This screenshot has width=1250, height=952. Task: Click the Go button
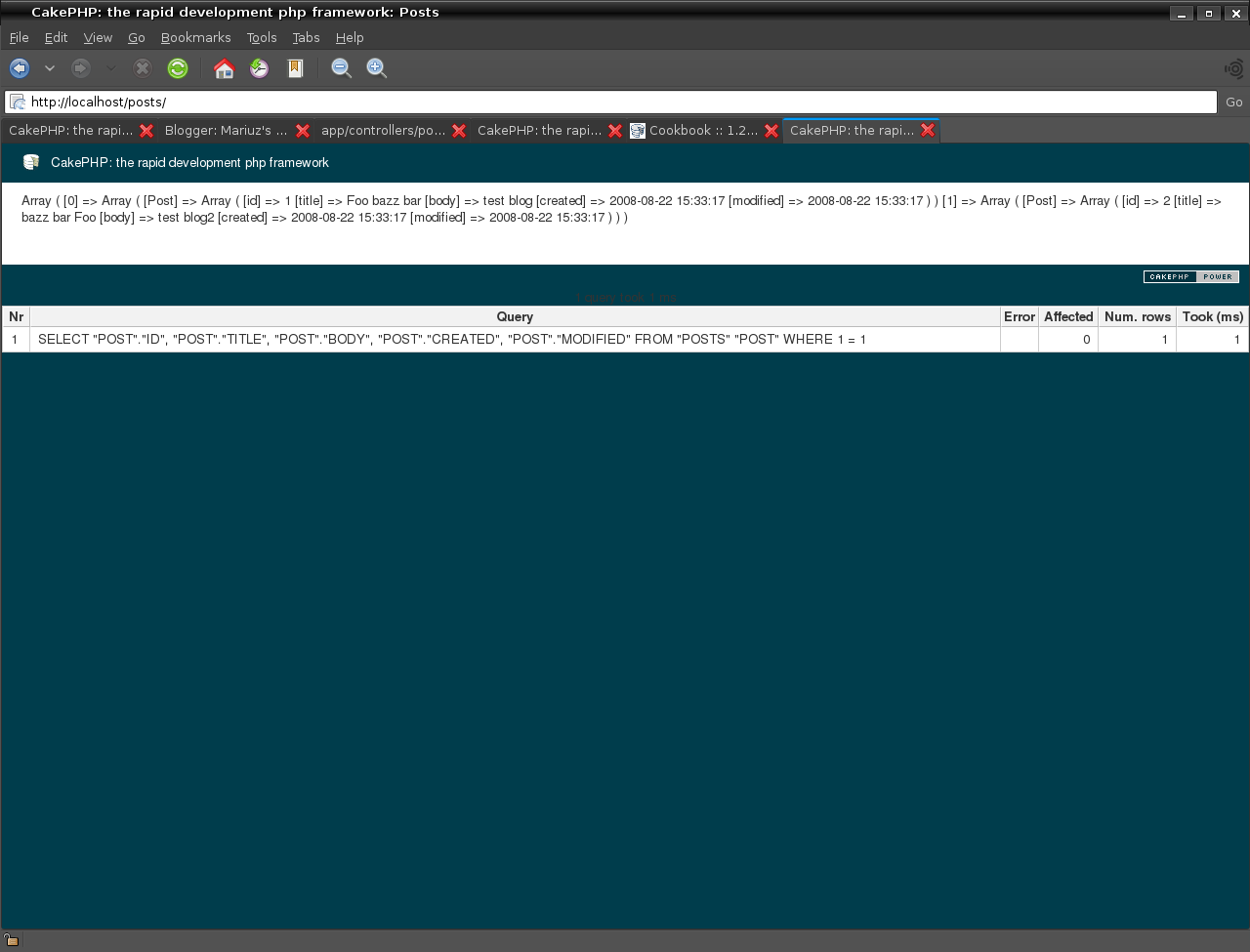1234,102
